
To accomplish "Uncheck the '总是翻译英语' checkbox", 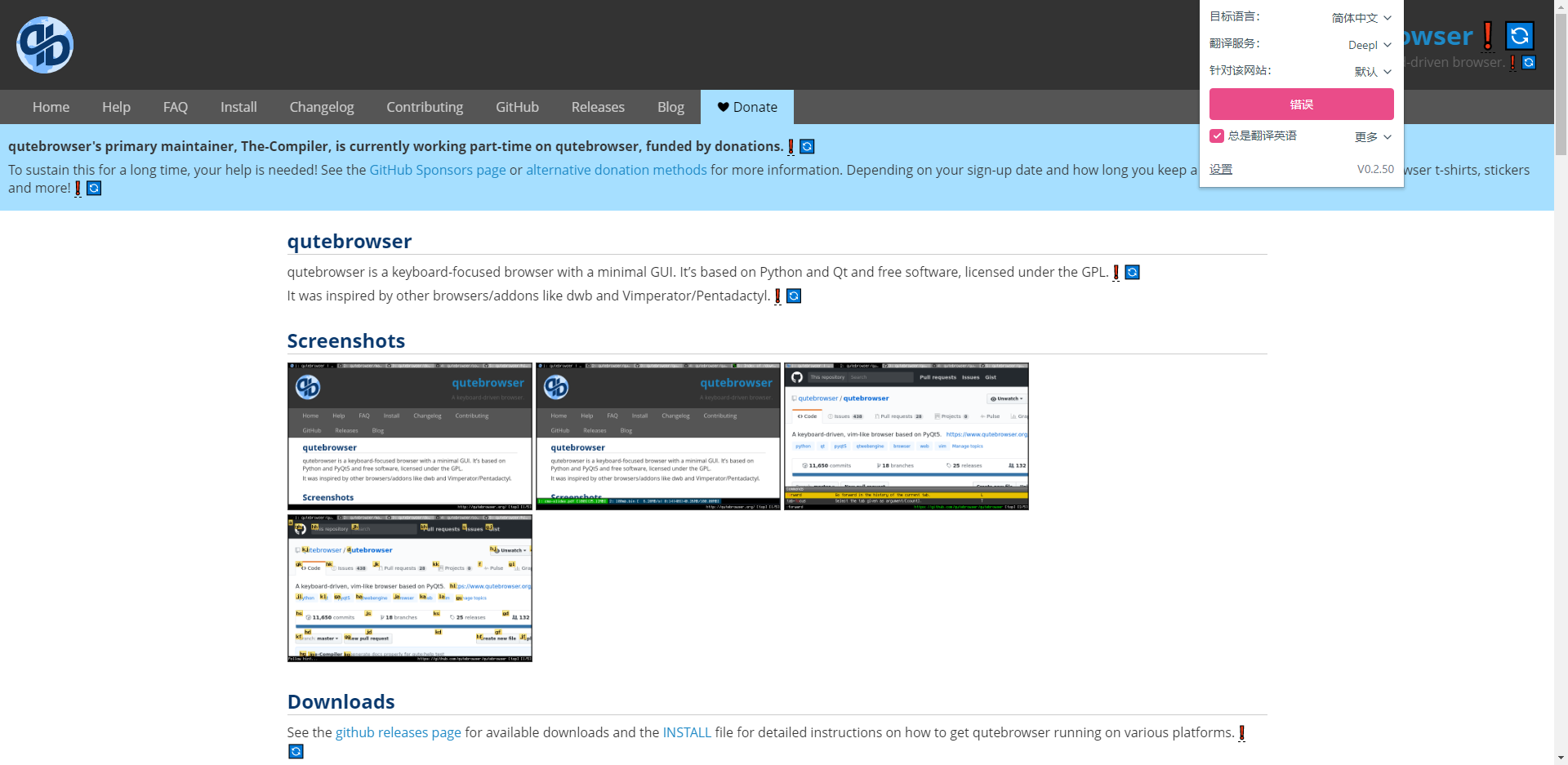I will click(1218, 136).
